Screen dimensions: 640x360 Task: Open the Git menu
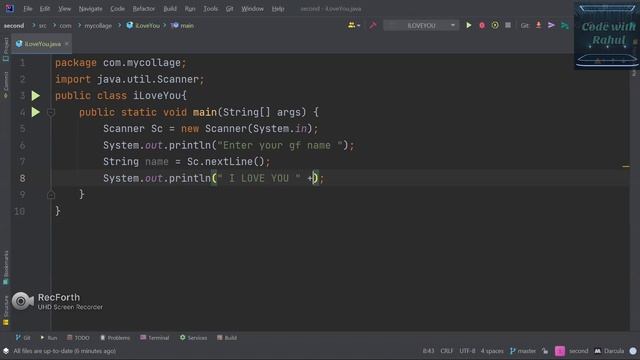pos(229,9)
